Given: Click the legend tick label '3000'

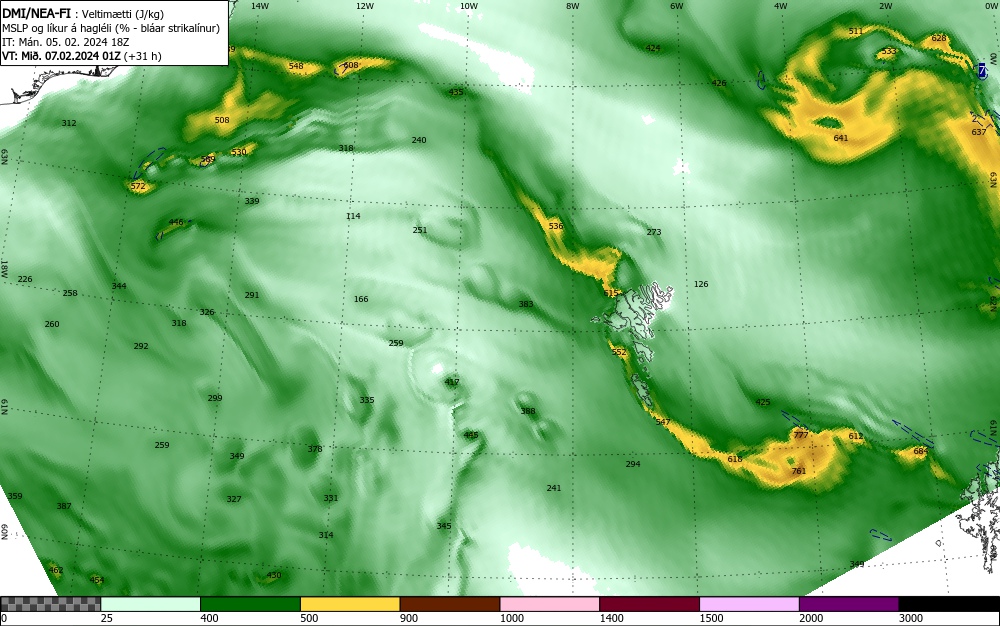Looking at the screenshot, I should coord(911,618).
